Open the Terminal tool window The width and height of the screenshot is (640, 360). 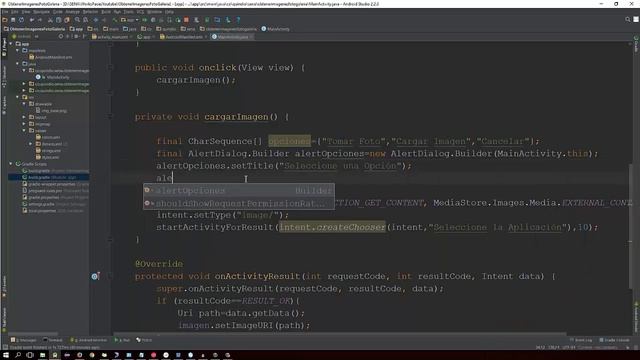point(53,340)
